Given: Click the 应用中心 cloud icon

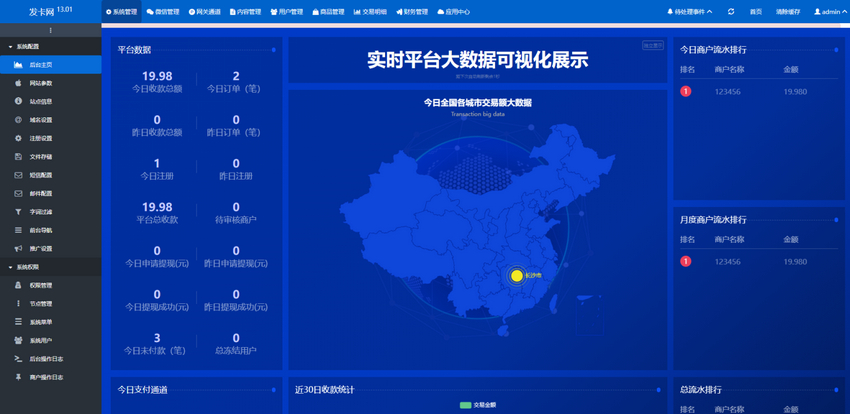Looking at the screenshot, I should tap(441, 12).
